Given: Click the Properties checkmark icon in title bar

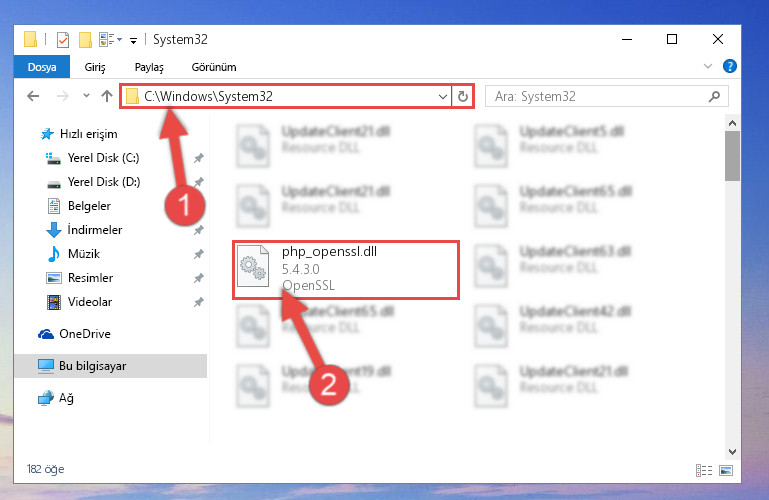Looking at the screenshot, I should point(63,40).
